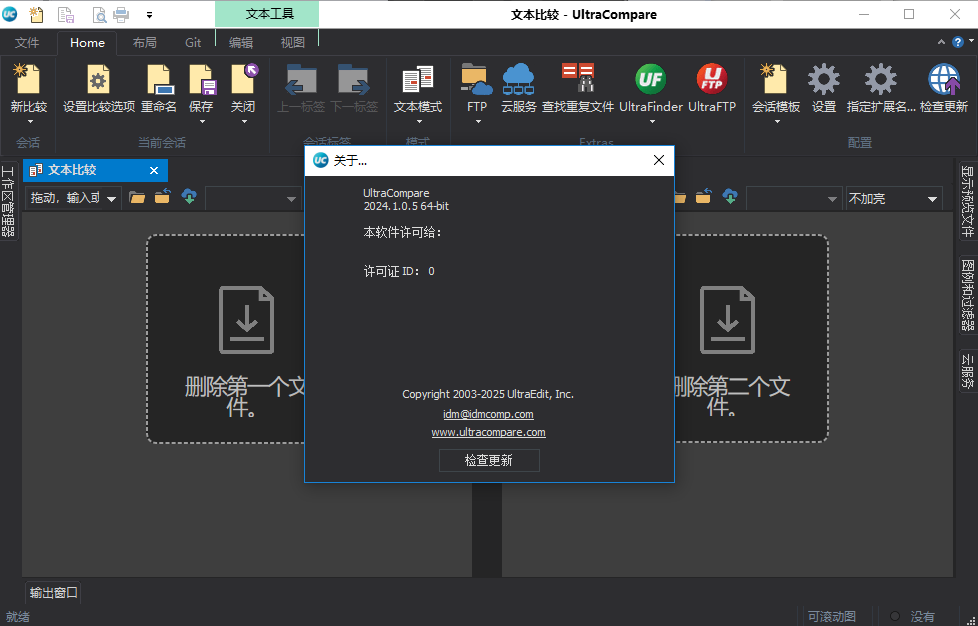The image size is (978, 626).
Task: Show the 输出窗口 at the bottom
Action: coord(52,592)
